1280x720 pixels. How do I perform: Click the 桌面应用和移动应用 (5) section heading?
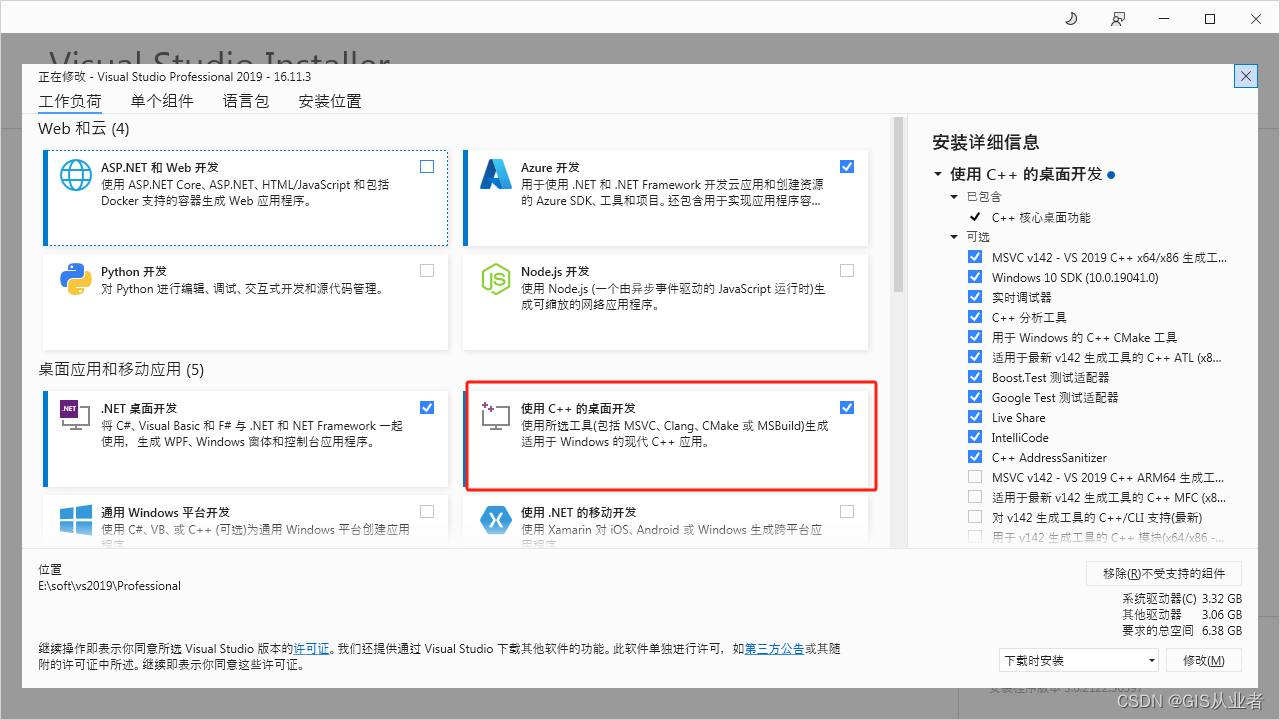(x=121, y=370)
